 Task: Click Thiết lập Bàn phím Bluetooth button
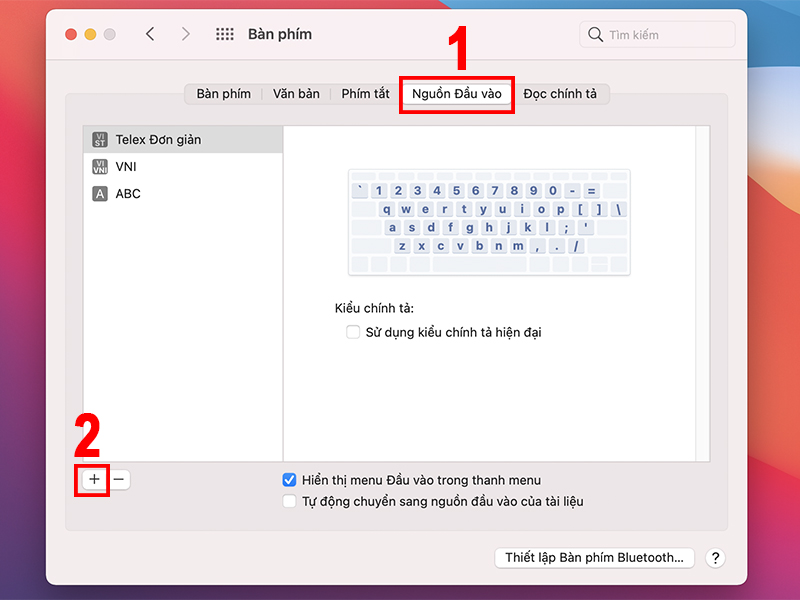(594, 558)
